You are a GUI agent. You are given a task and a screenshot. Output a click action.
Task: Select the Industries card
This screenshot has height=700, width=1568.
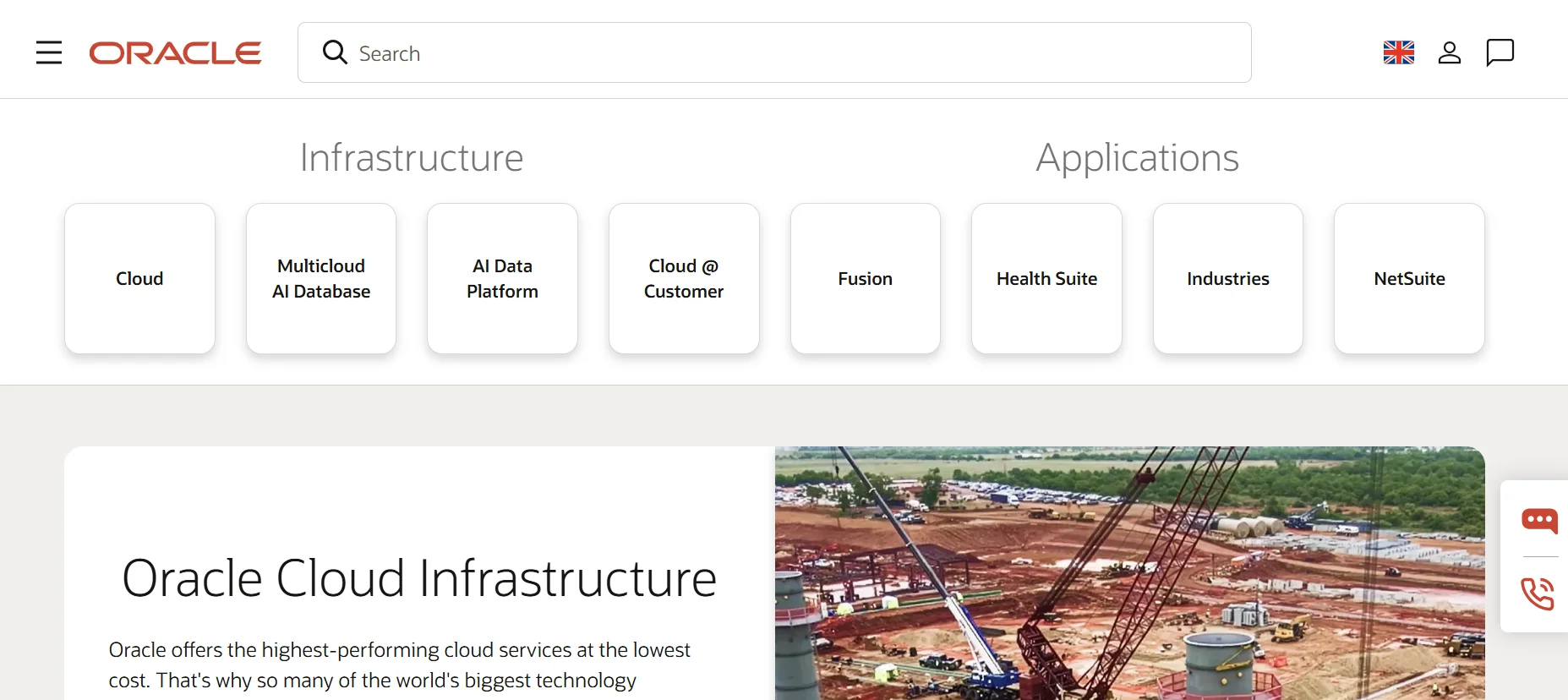1228,278
